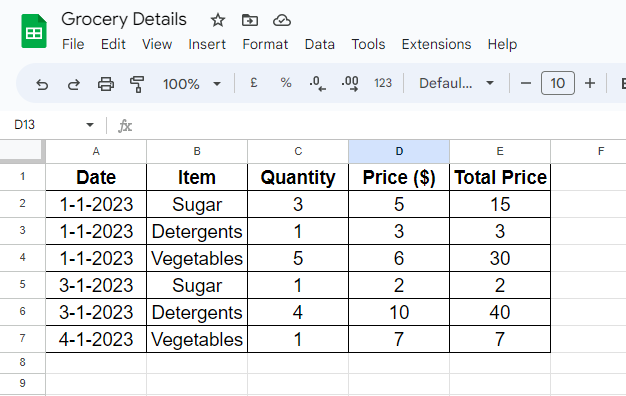This screenshot has width=626, height=396.
Task: Activate the paint format roller icon
Action: coord(137,84)
